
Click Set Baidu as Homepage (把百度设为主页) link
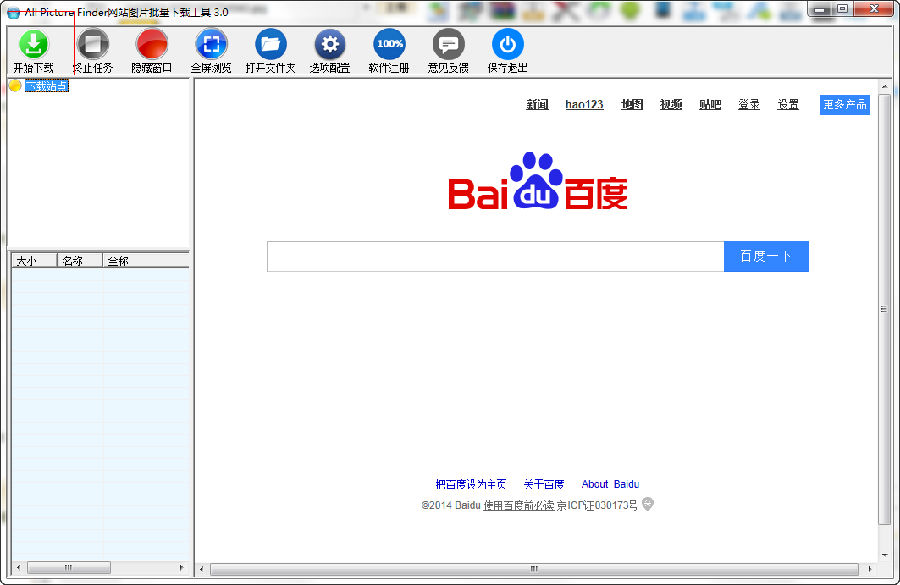471,484
